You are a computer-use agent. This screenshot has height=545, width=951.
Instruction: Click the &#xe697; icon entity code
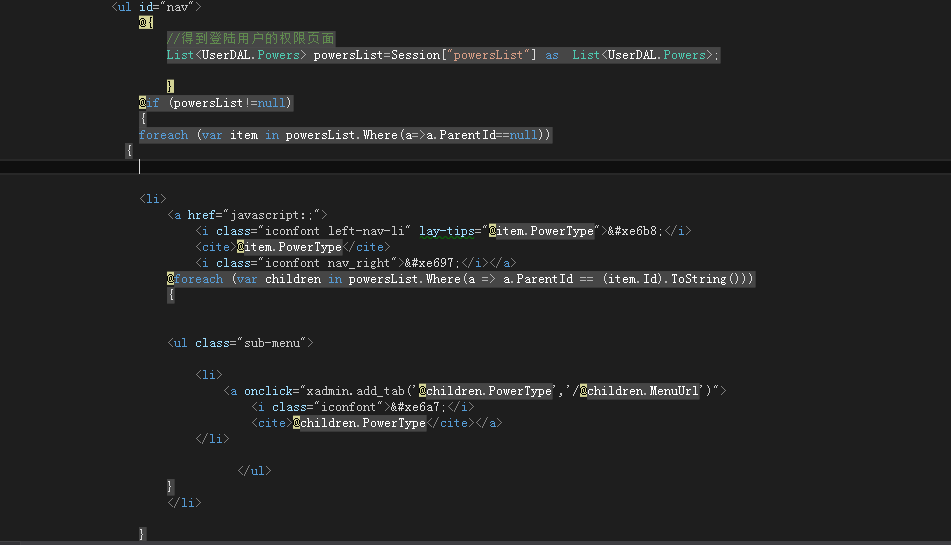click(x=432, y=262)
